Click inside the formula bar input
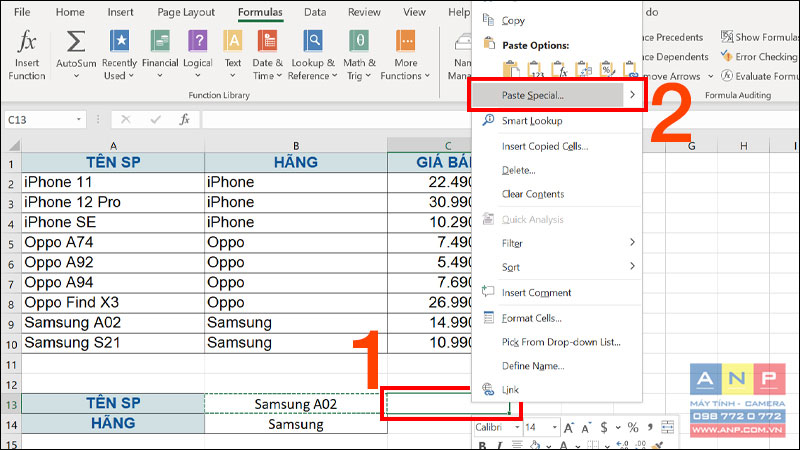Screen dimensions: 800x450 [337, 120]
